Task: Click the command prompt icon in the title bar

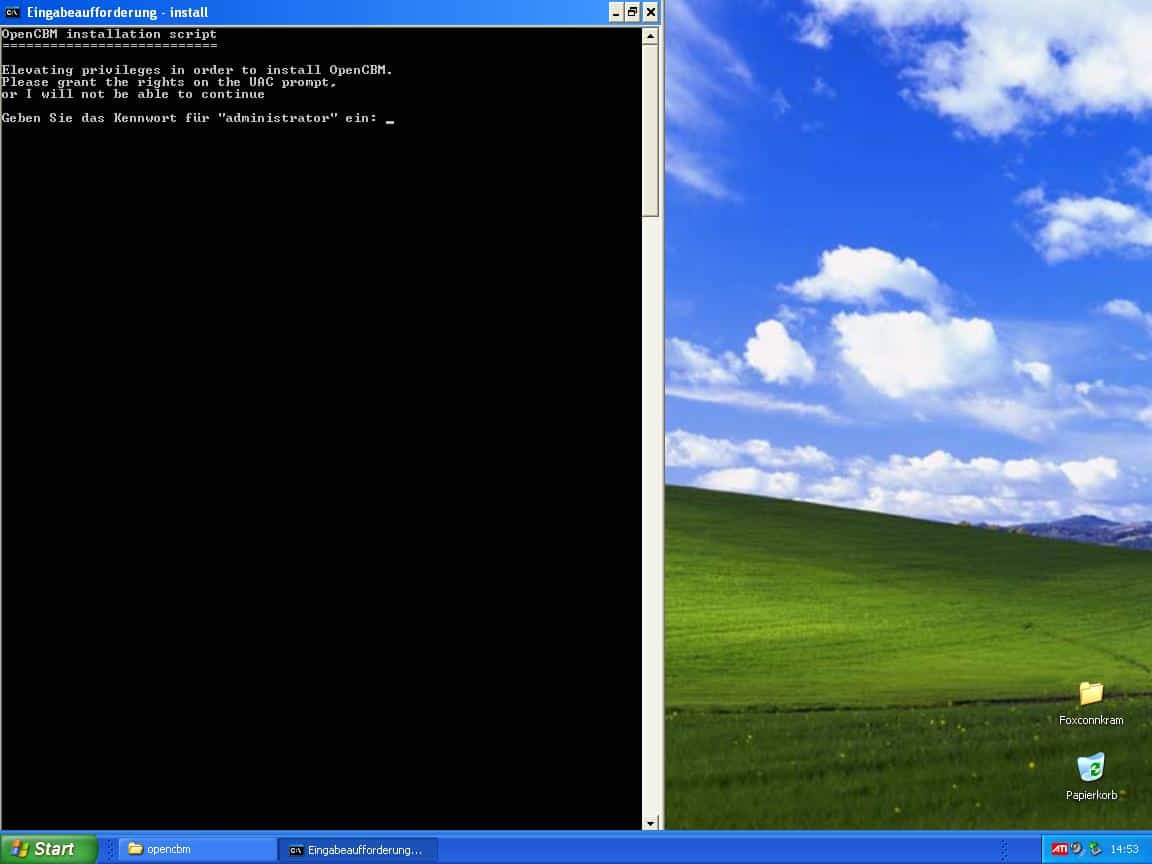Action: click(x=12, y=12)
